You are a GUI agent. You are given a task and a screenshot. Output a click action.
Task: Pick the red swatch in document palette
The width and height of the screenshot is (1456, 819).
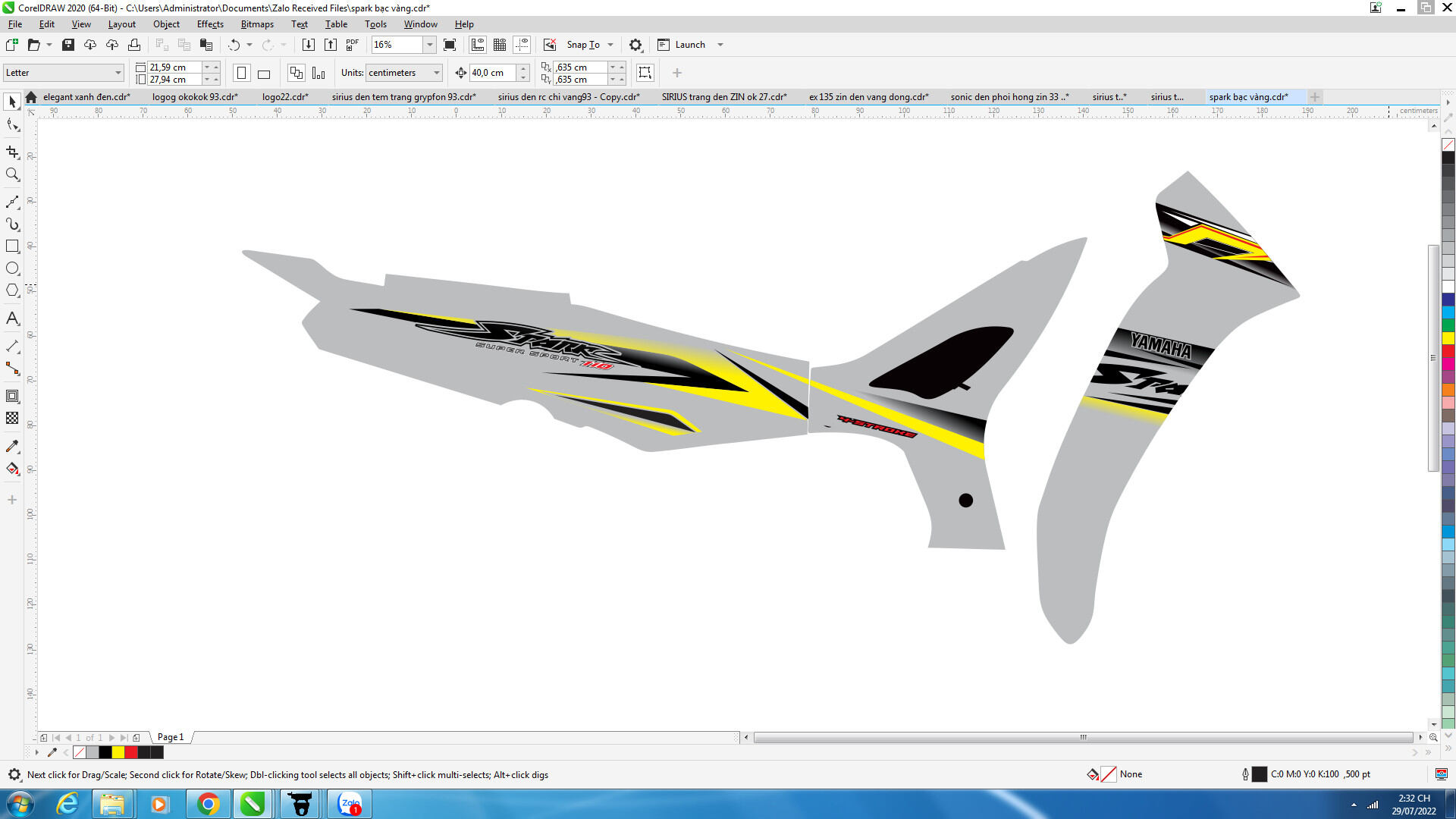coord(131,752)
